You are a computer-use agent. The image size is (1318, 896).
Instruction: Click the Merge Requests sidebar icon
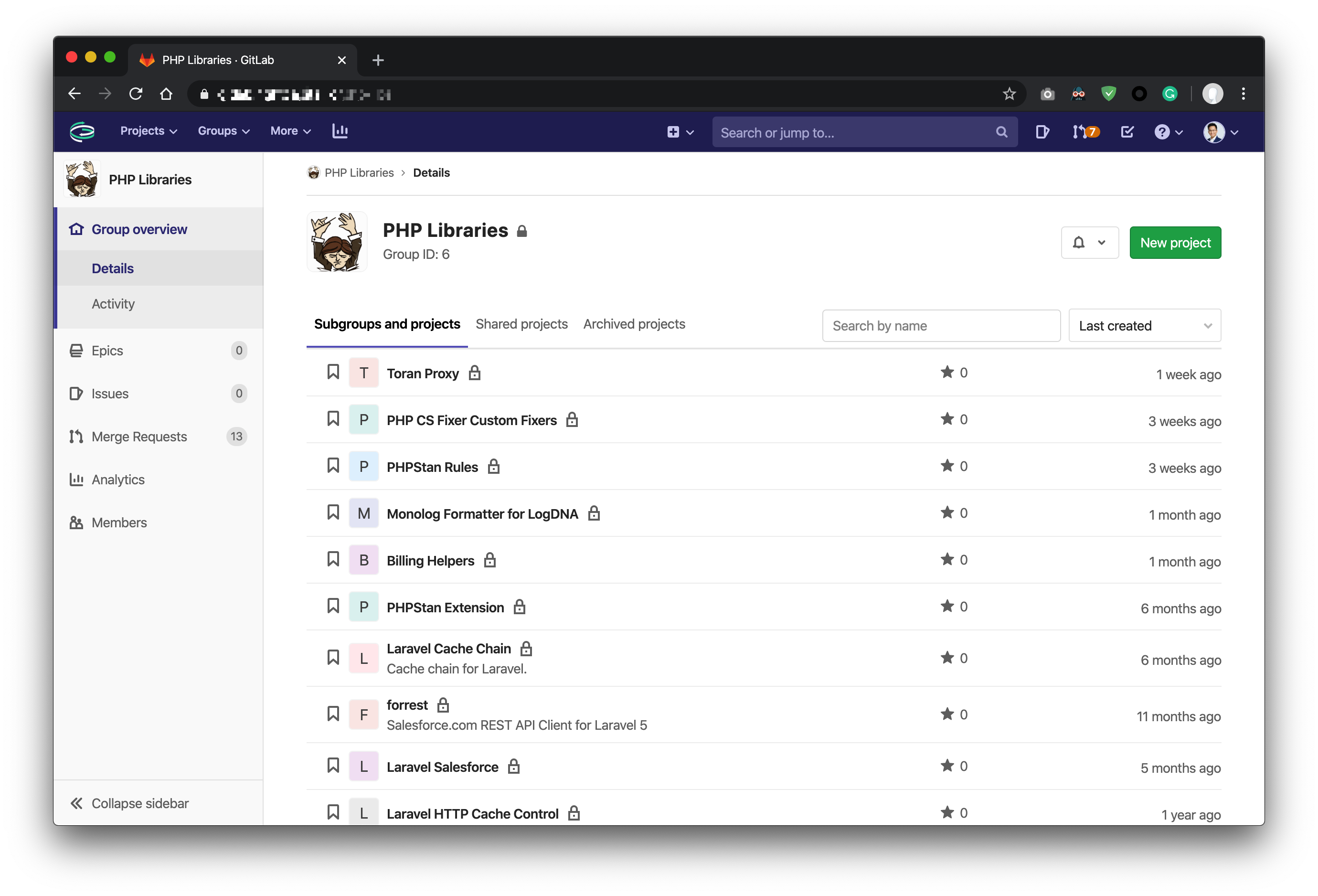tap(76, 437)
